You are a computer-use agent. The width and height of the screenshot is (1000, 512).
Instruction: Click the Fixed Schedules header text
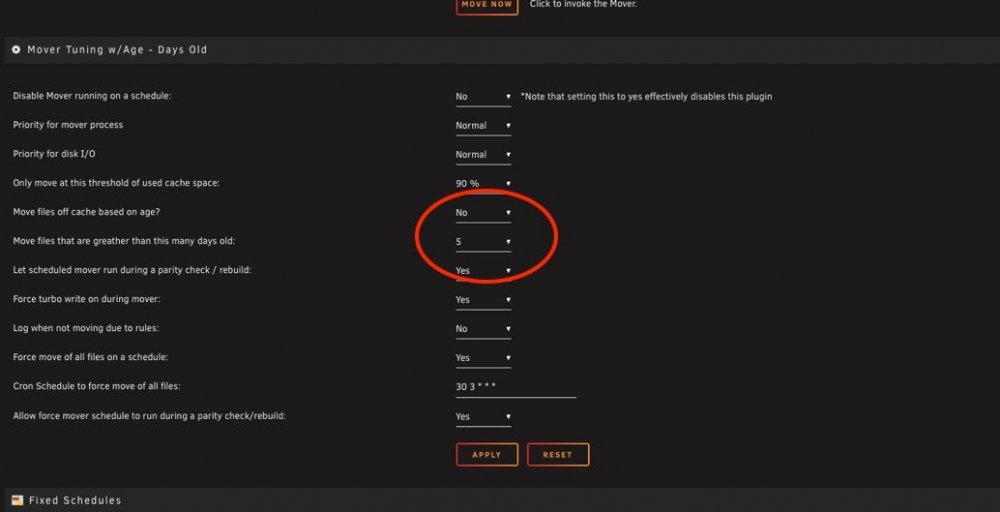(x=75, y=501)
